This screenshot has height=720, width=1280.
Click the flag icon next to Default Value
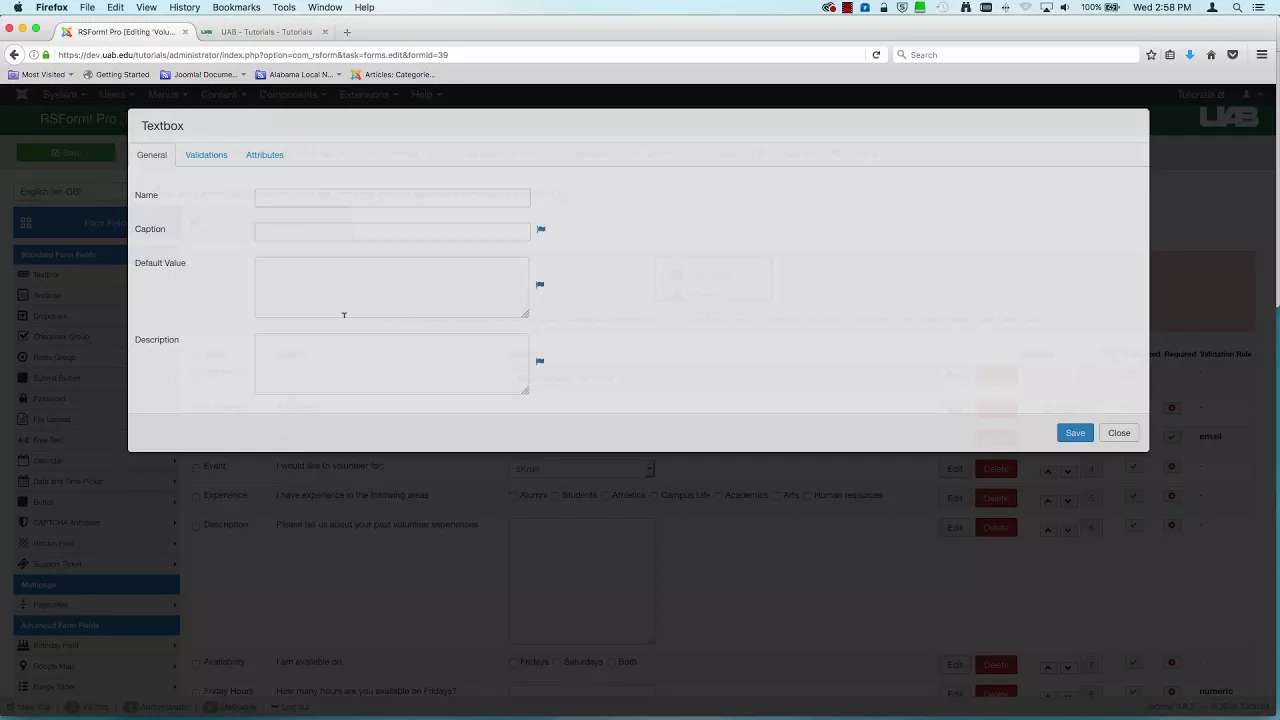point(540,285)
